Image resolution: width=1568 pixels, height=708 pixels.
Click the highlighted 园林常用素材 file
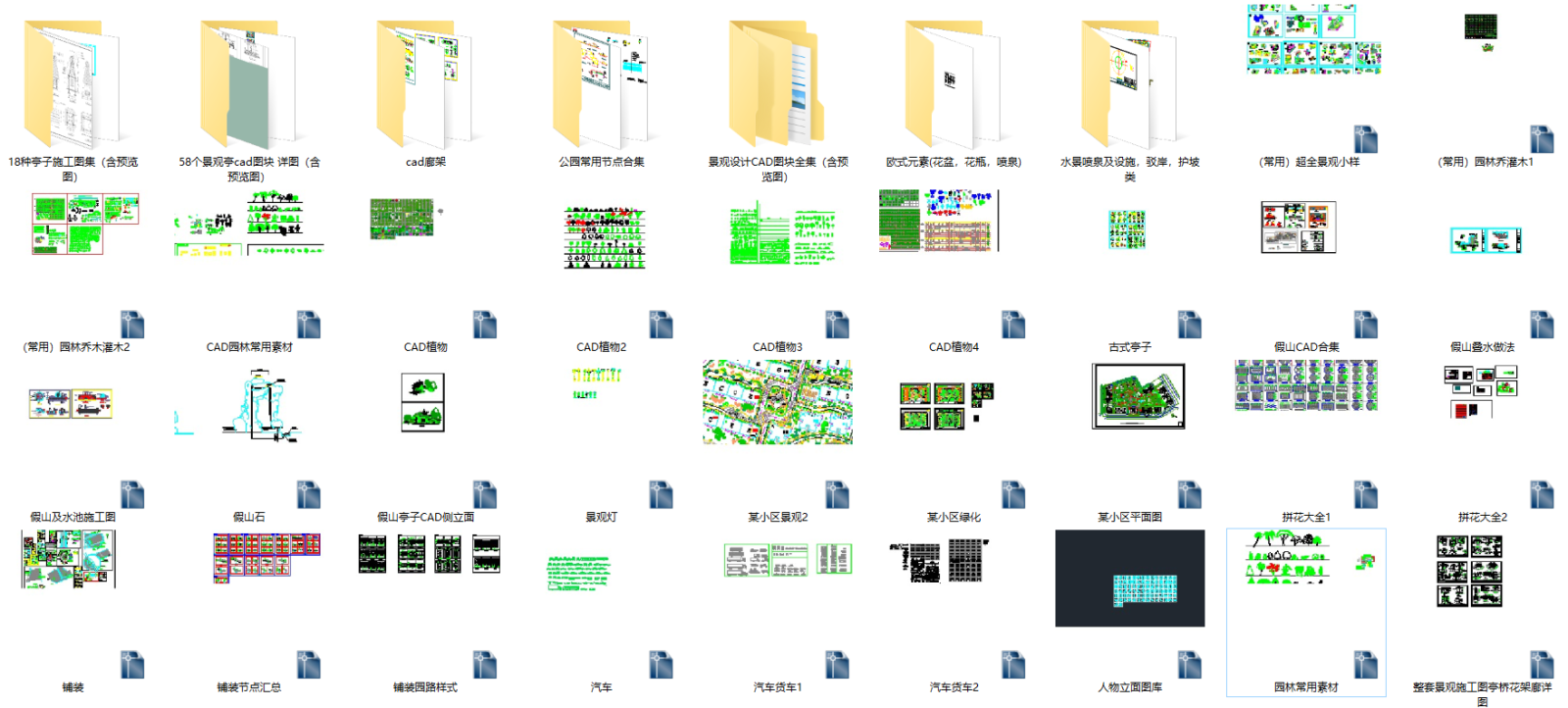[1306, 612]
